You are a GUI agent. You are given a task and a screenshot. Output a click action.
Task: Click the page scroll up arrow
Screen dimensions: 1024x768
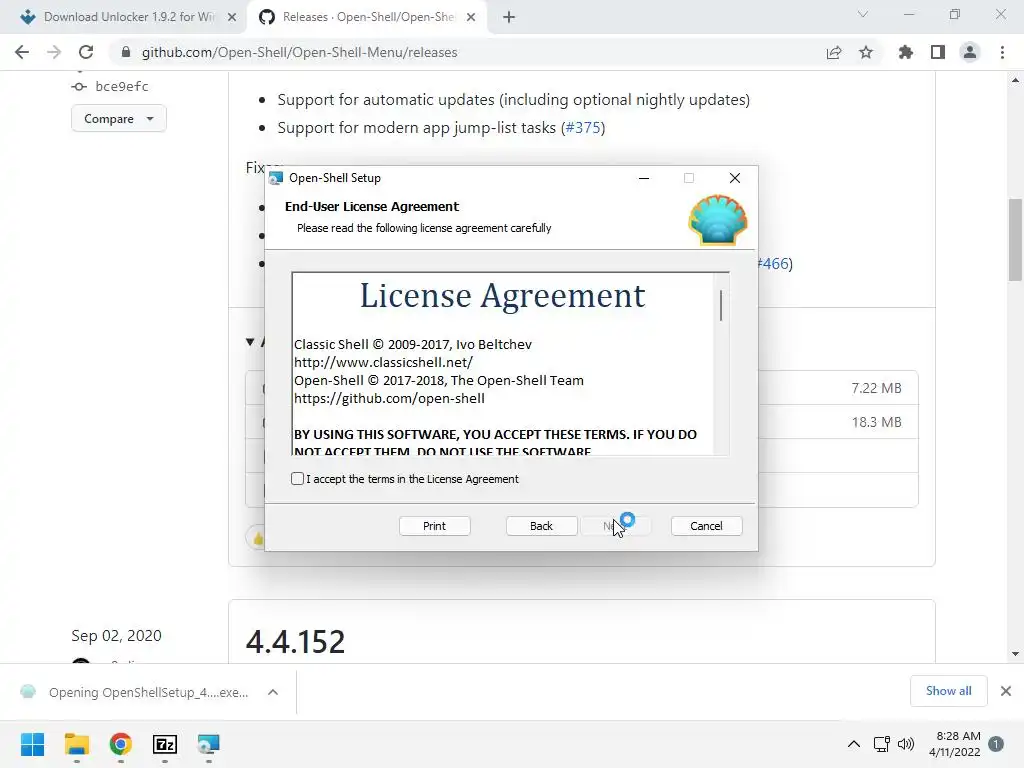coord(1015,80)
